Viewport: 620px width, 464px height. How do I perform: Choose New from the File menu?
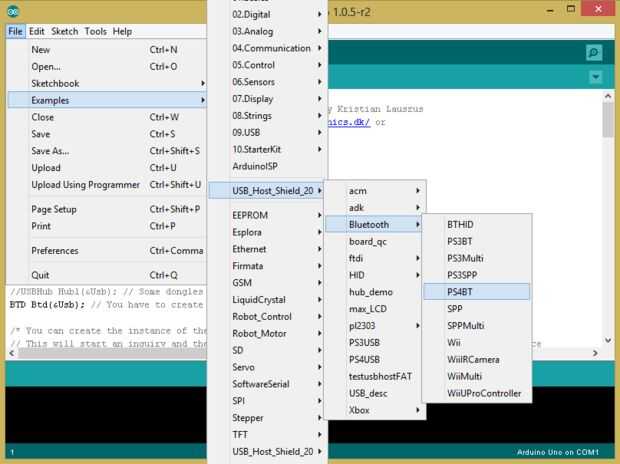click(107, 50)
